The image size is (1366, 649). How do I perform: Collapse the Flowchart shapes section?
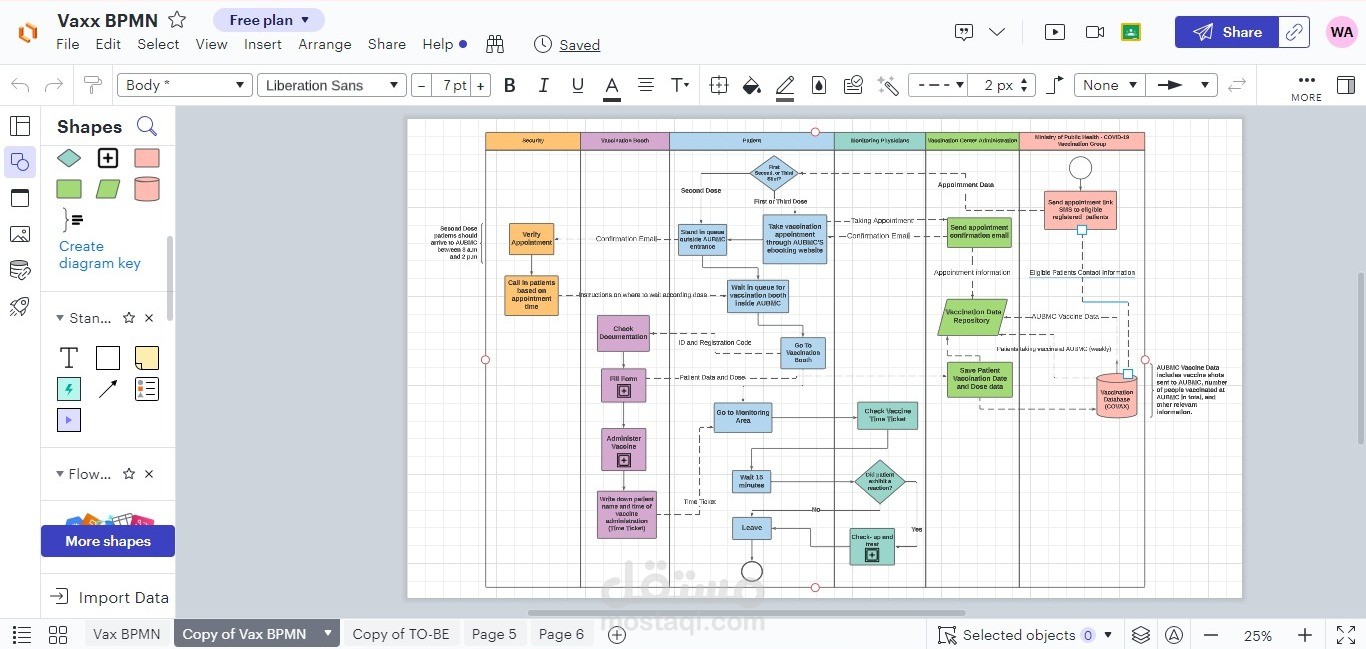point(60,474)
